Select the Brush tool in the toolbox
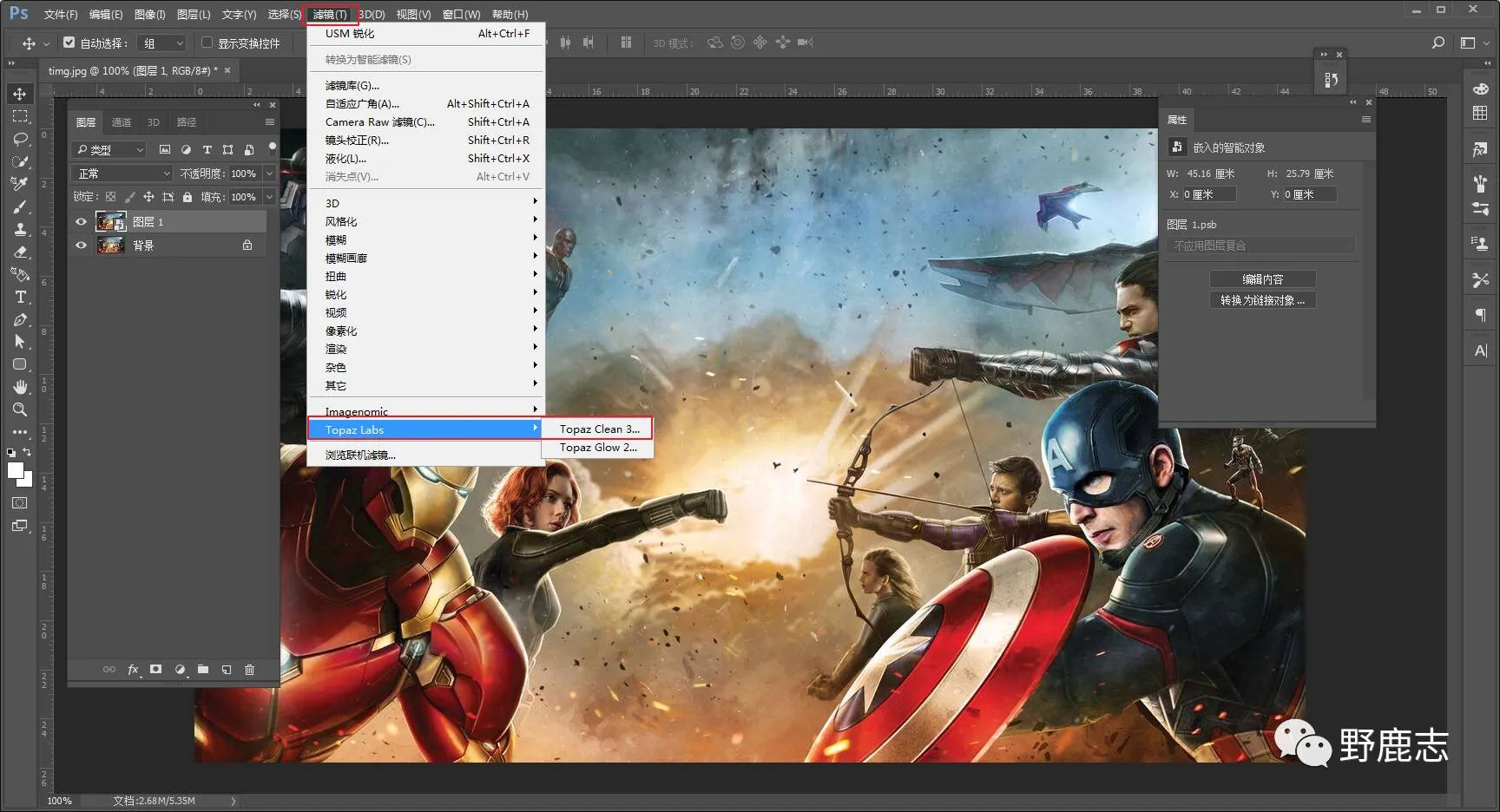 point(20,206)
